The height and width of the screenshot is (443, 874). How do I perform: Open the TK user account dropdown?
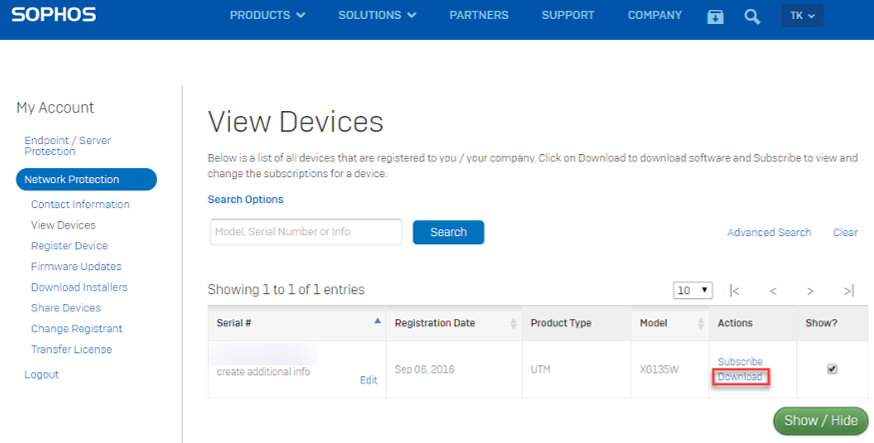point(802,16)
